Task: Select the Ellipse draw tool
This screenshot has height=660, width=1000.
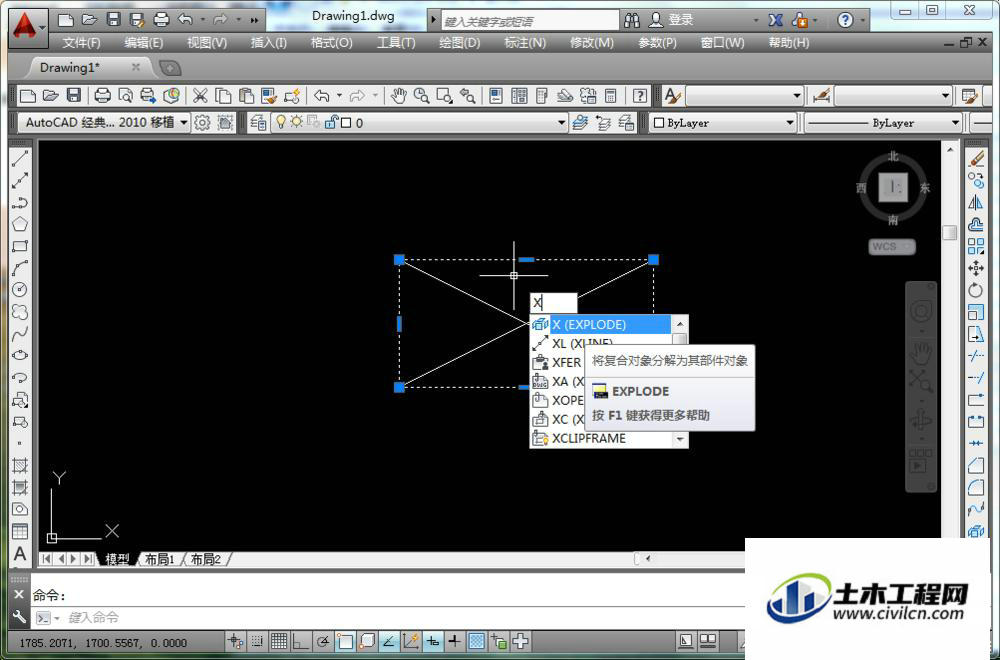Action: tap(20, 355)
